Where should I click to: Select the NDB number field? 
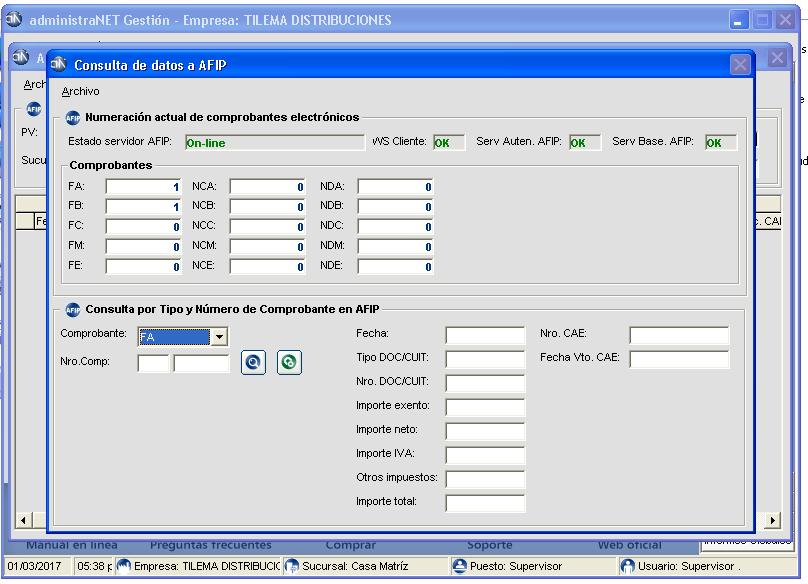click(395, 207)
